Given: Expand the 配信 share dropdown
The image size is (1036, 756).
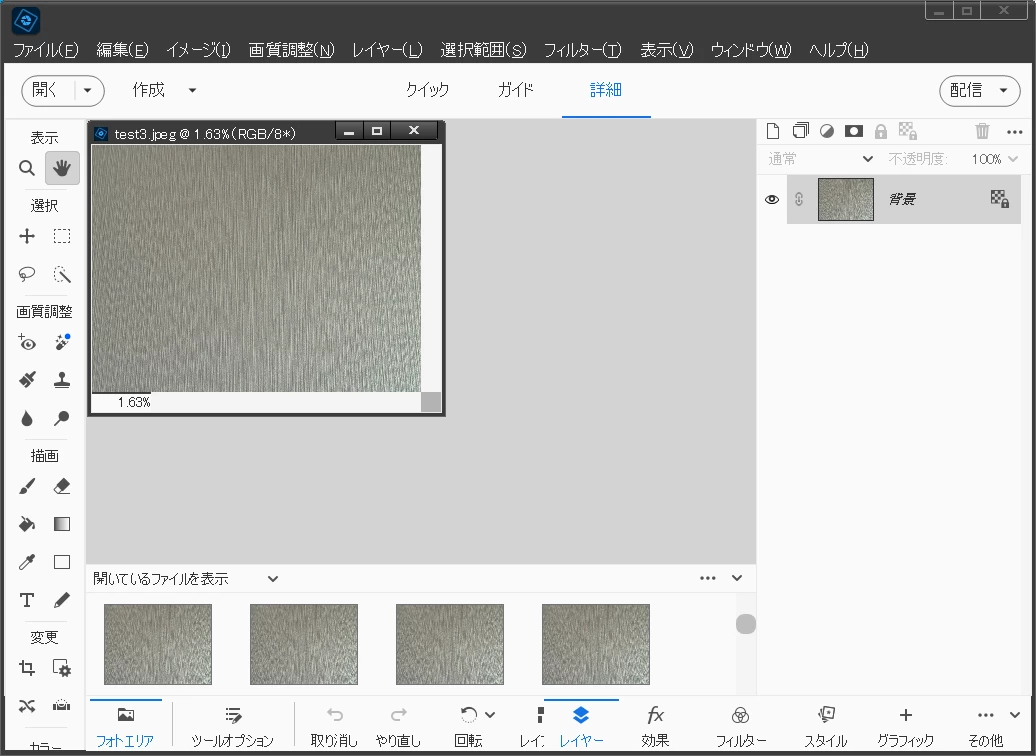Looking at the screenshot, I should coord(1003,91).
